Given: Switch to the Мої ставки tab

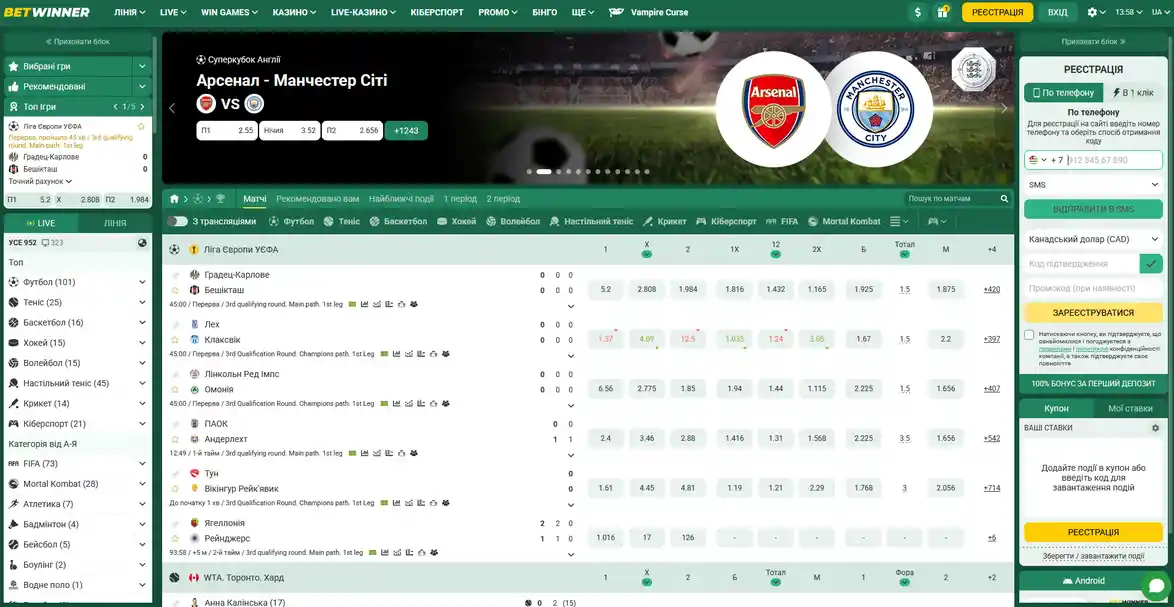Looking at the screenshot, I should [x=1131, y=409].
